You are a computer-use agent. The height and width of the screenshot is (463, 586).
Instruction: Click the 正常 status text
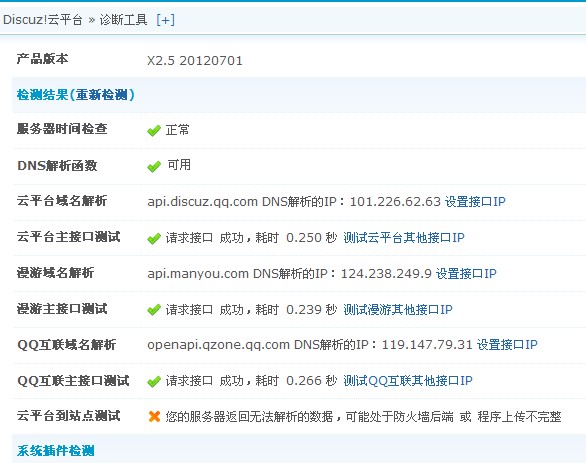pos(178,130)
